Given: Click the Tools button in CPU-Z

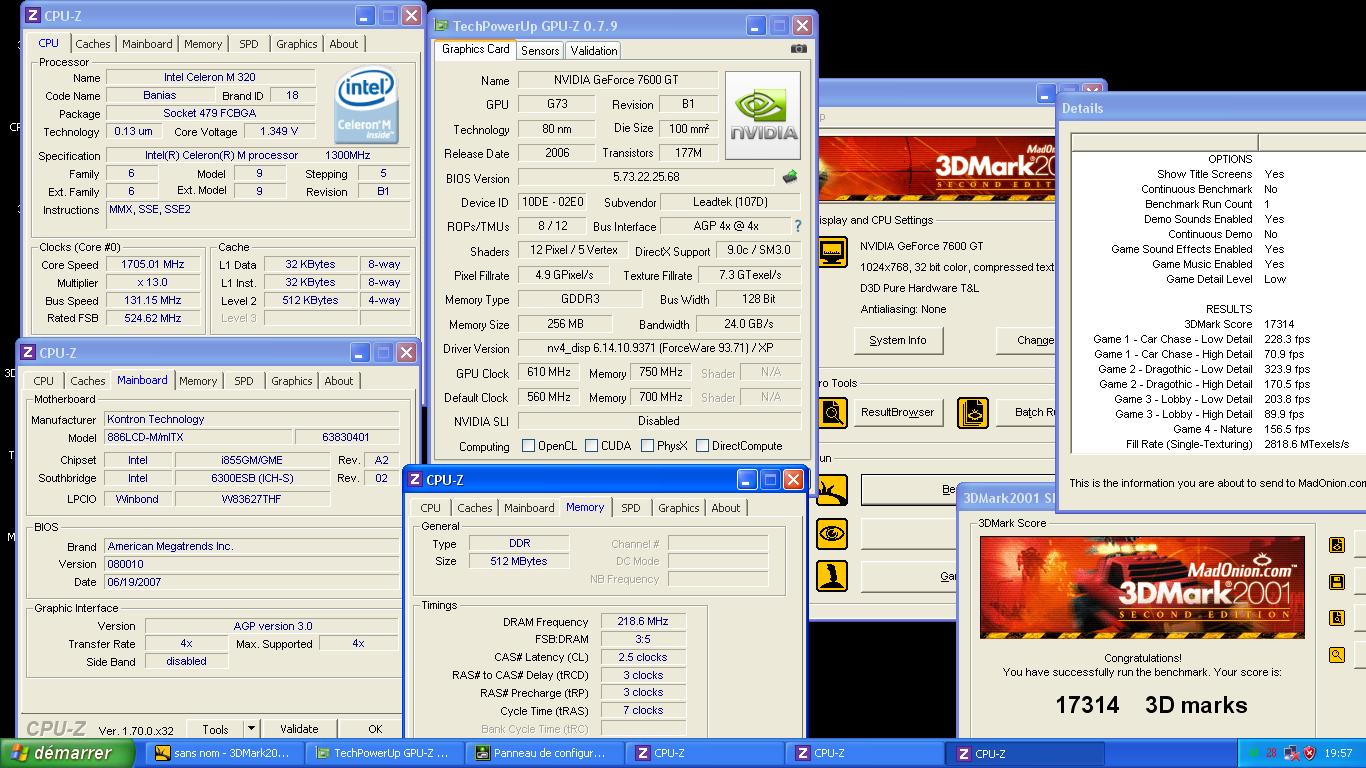Looking at the screenshot, I should tap(215, 729).
